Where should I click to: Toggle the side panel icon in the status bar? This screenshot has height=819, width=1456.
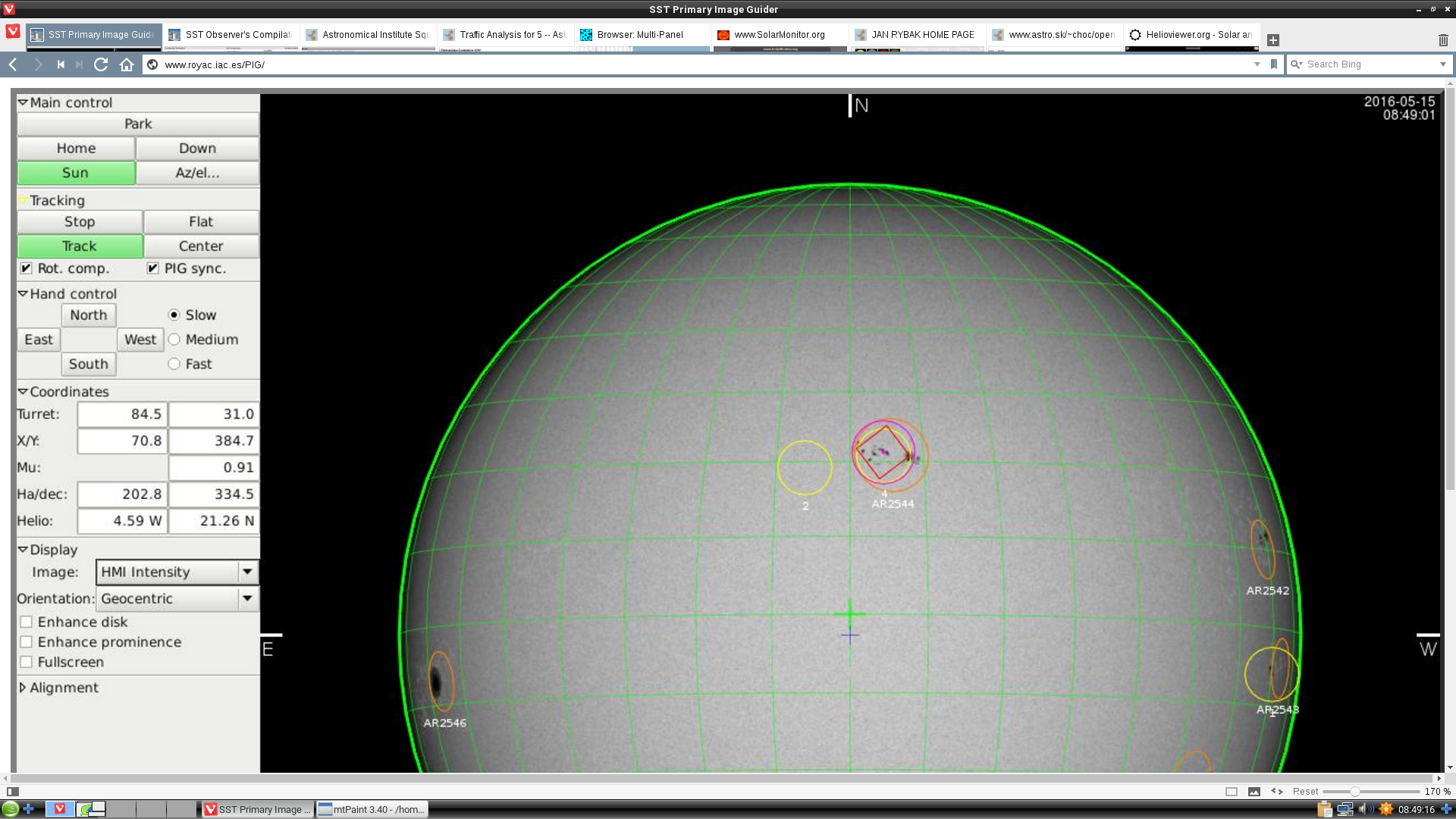tap(12, 792)
